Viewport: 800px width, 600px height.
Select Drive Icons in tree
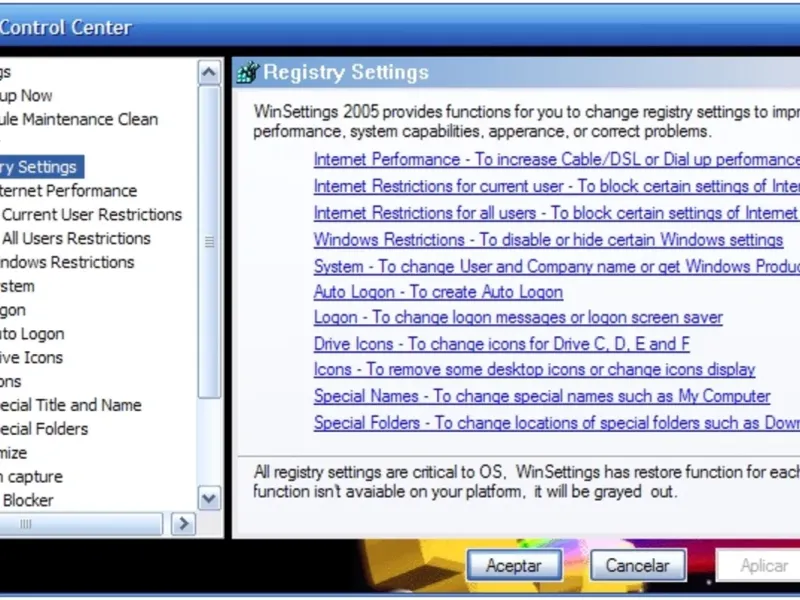[31, 358]
